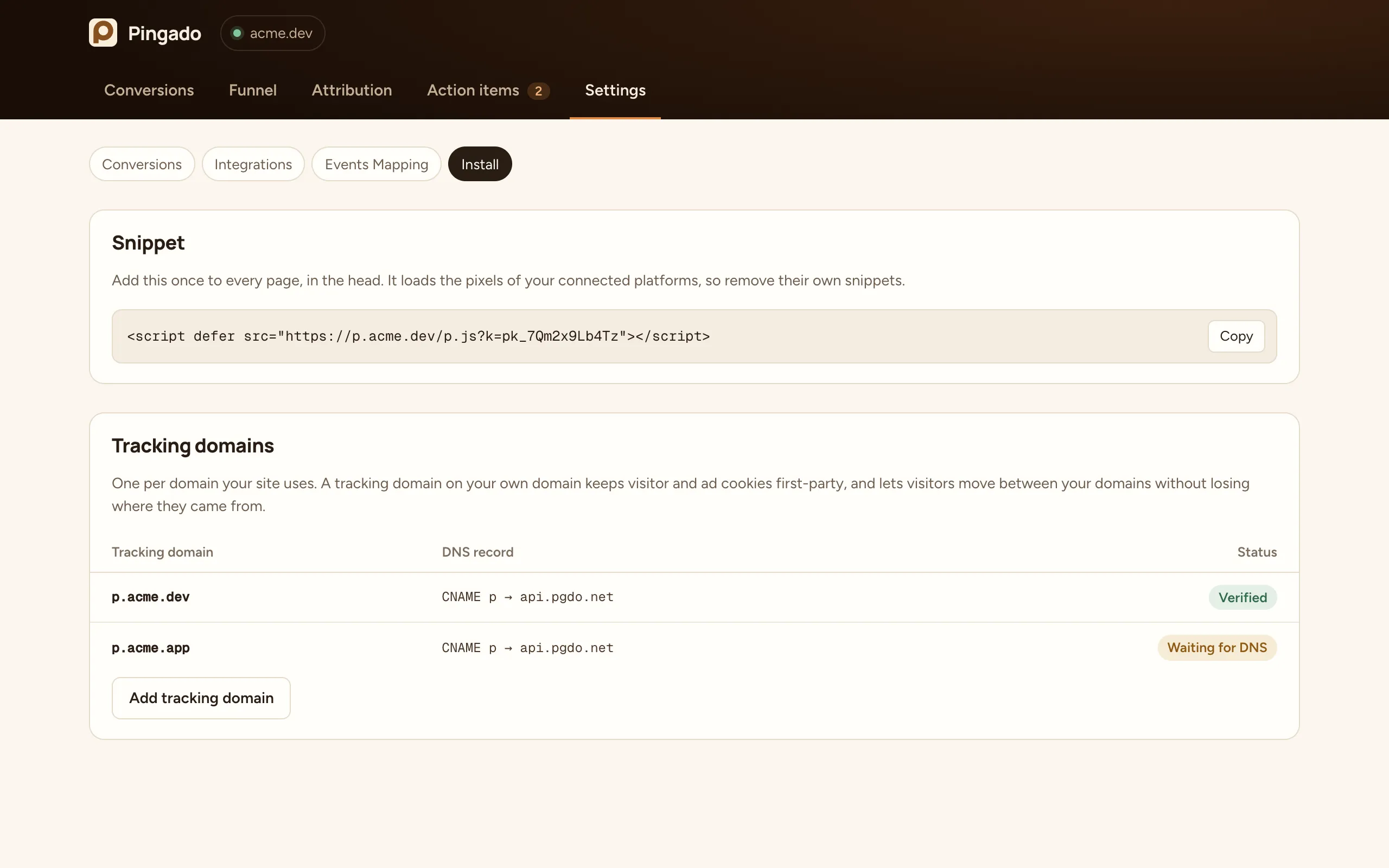Click the Tracking domains heading

[x=193, y=445]
